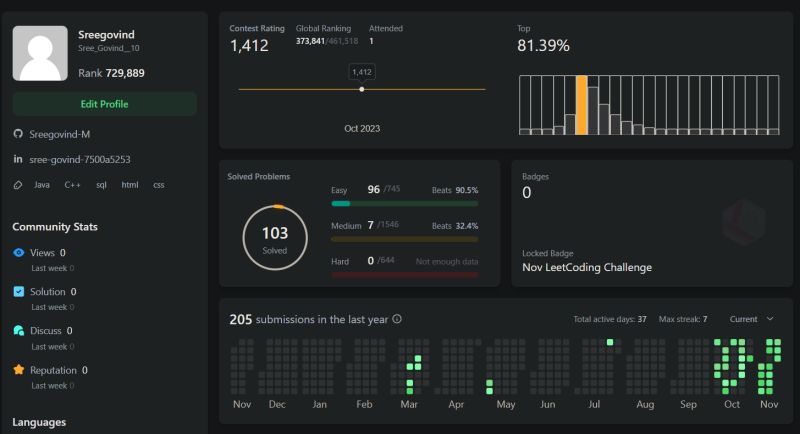Click the Badges count 0
Screen dimensions: 800x434
click(527, 193)
